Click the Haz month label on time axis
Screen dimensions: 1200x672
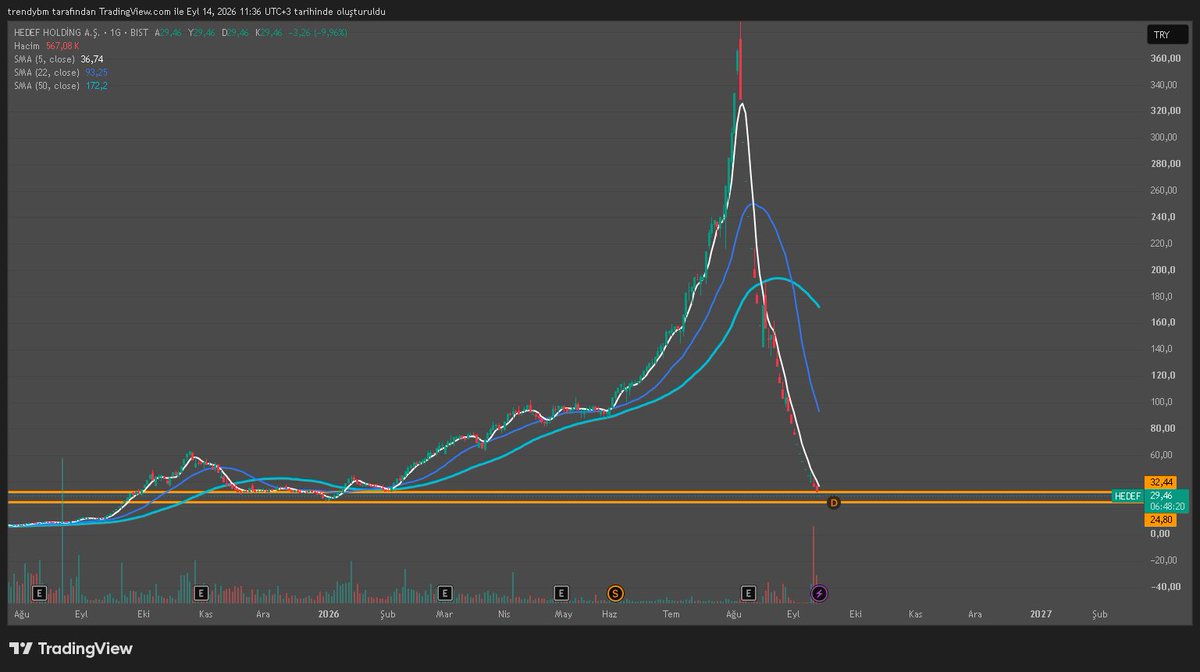coord(608,614)
